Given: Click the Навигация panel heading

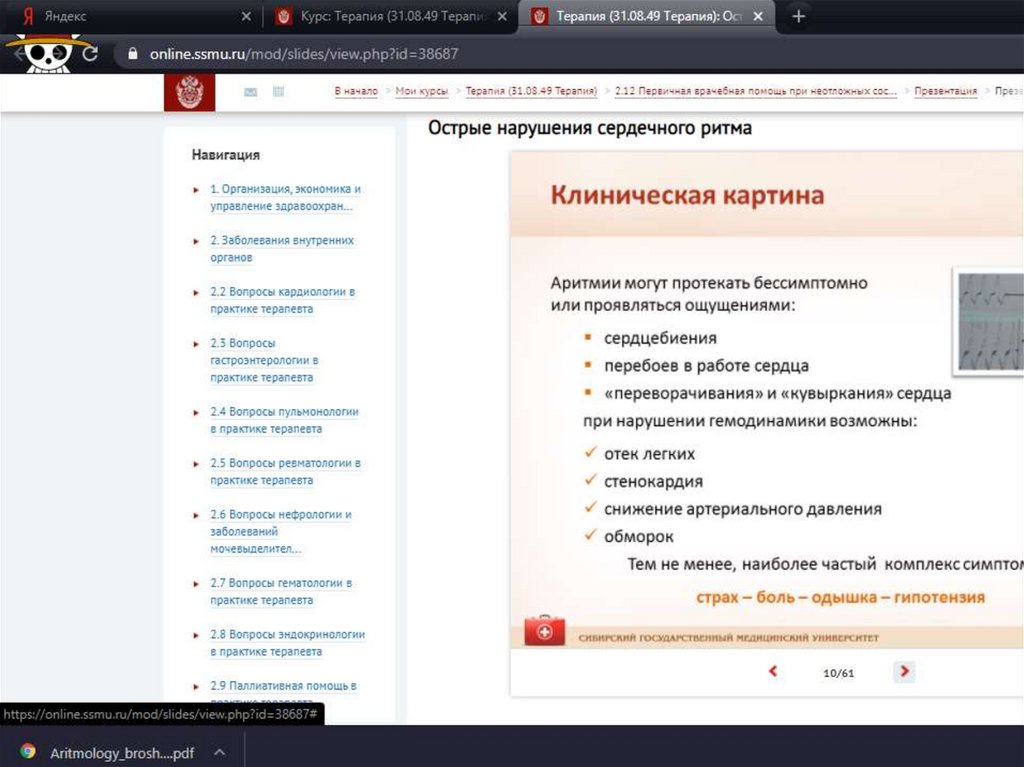Looking at the screenshot, I should point(226,155).
